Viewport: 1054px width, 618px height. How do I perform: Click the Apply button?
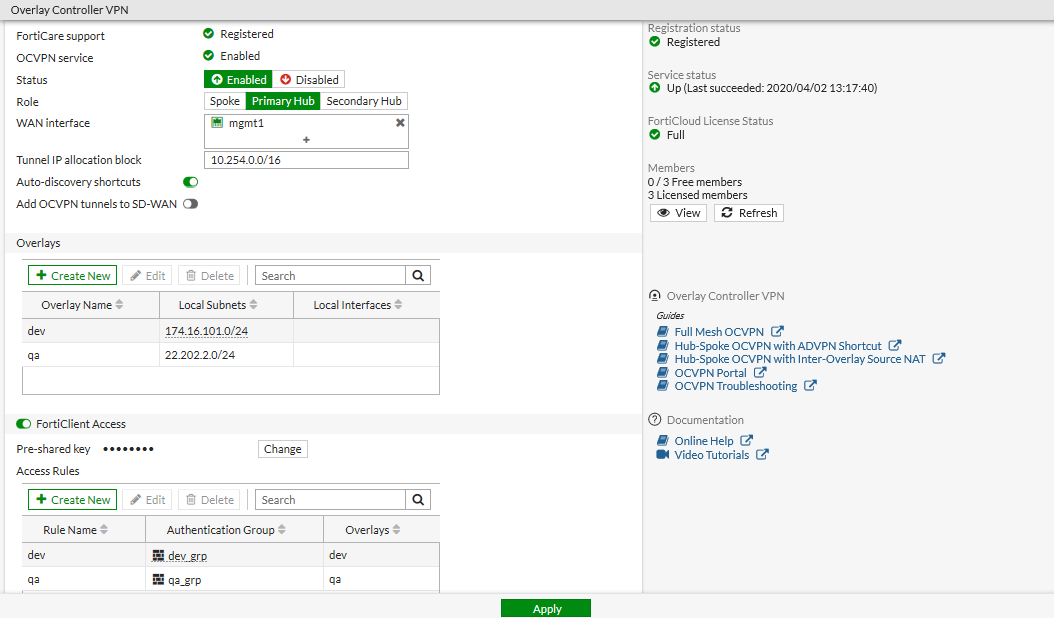(x=546, y=608)
